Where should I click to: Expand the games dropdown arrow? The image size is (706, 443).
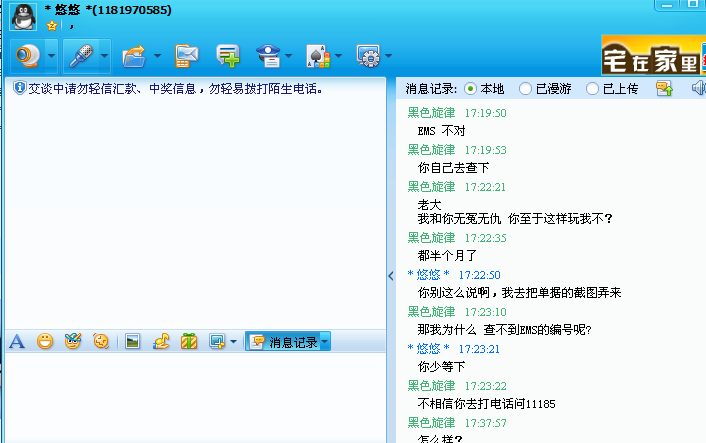(339, 56)
